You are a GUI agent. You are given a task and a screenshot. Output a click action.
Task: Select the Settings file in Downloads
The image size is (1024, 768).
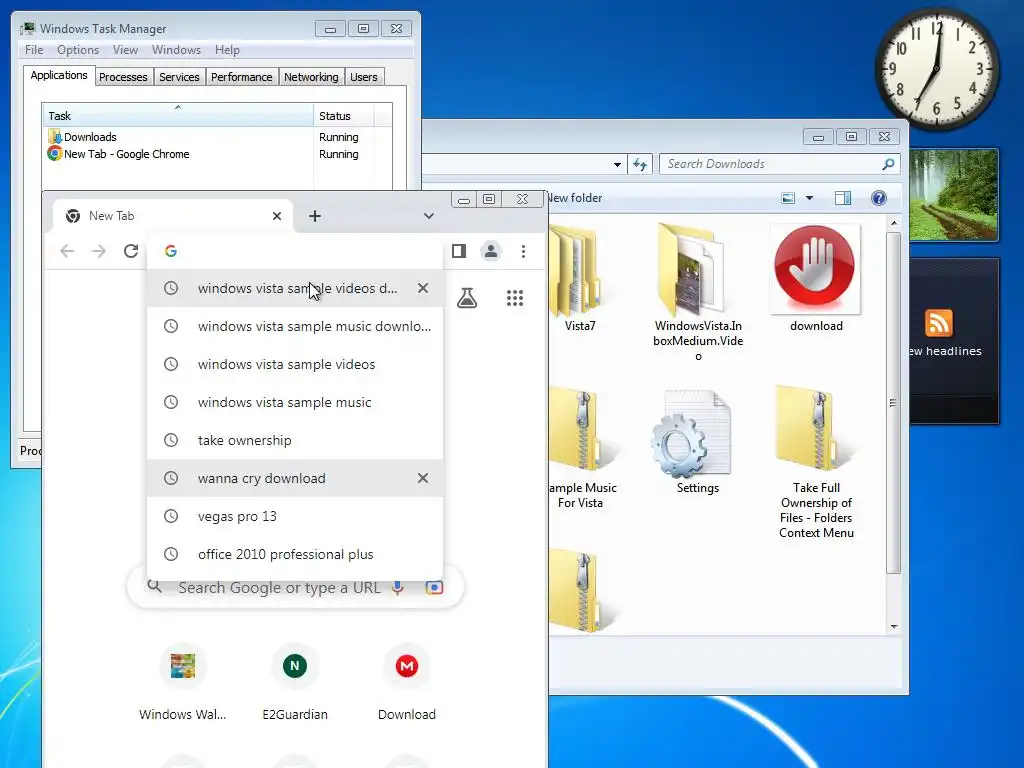tap(697, 443)
